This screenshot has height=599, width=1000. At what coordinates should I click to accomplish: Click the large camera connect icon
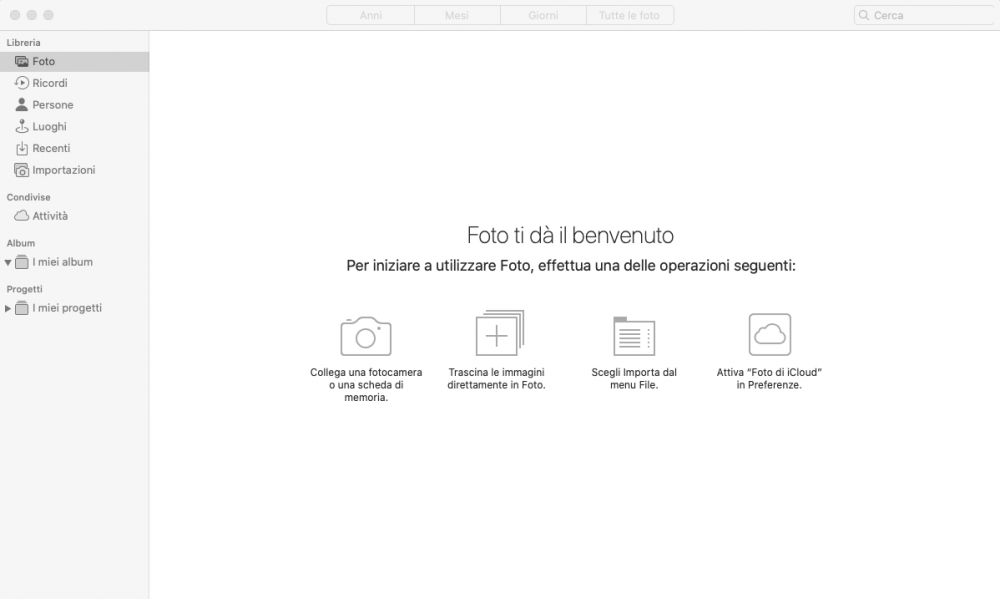[x=365, y=336]
